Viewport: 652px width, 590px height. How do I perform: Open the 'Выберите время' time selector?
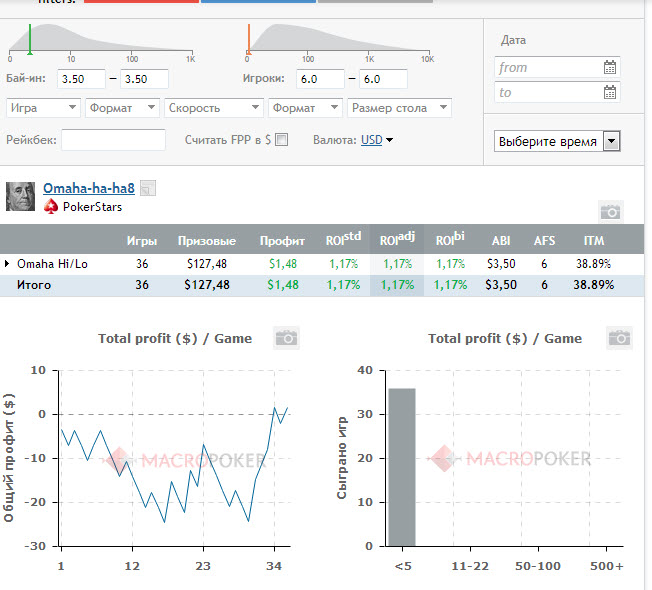(557, 141)
